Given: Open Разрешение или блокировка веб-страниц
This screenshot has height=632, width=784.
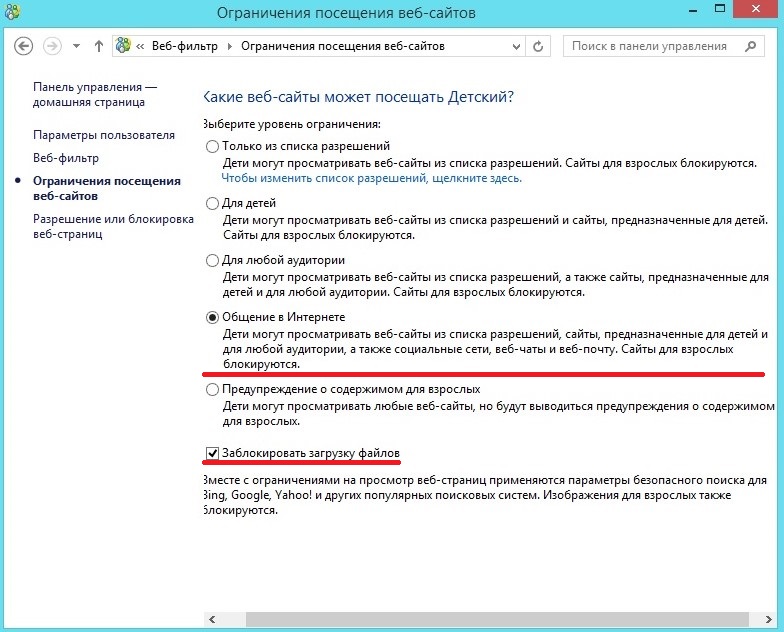Looking at the screenshot, I should pyautogui.click(x=113, y=226).
